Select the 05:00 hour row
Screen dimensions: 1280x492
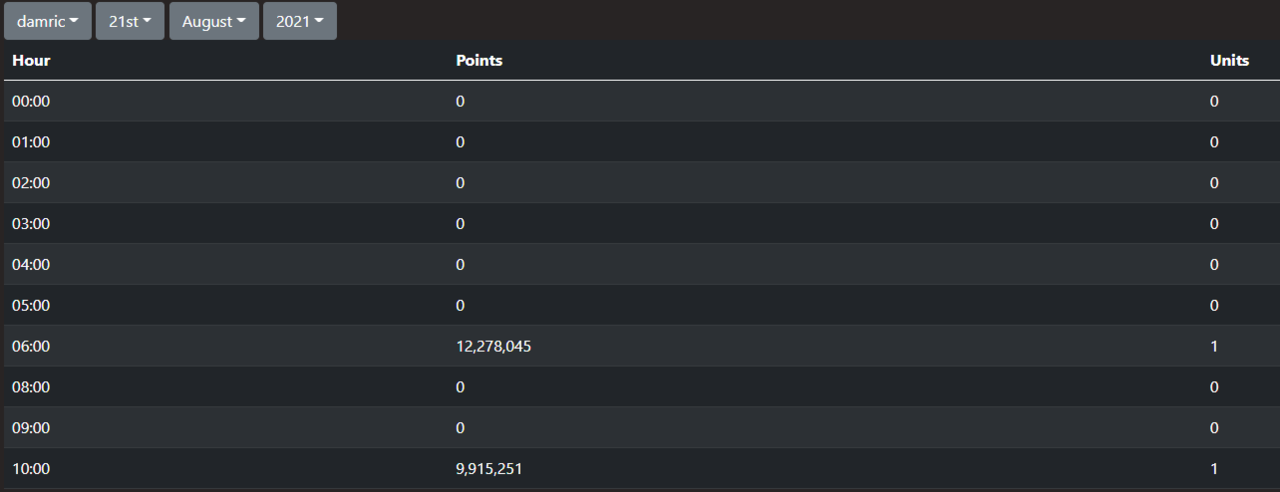[x=31, y=305]
